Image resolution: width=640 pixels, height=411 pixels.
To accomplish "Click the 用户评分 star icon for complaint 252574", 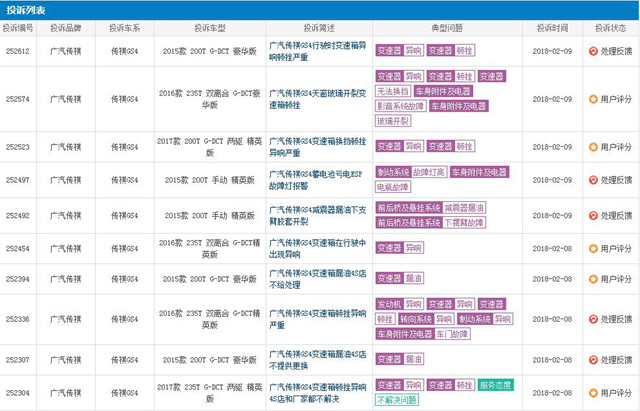I will pyautogui.click(x=593, y=99).
